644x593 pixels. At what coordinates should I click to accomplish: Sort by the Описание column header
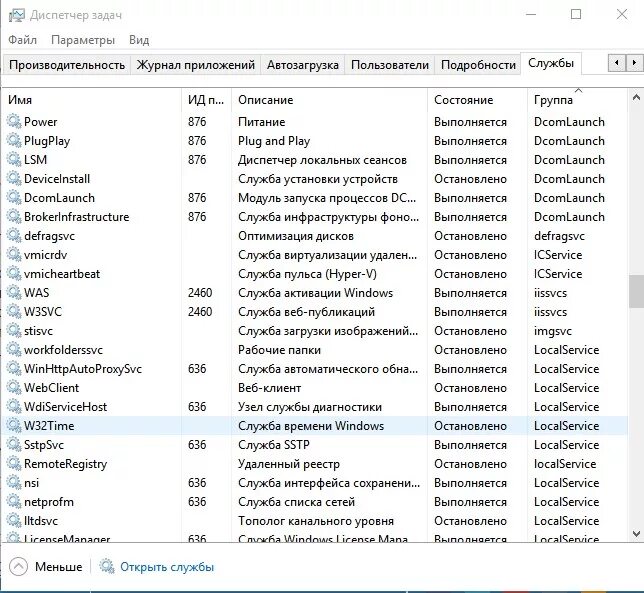click(x=329, y=100)
